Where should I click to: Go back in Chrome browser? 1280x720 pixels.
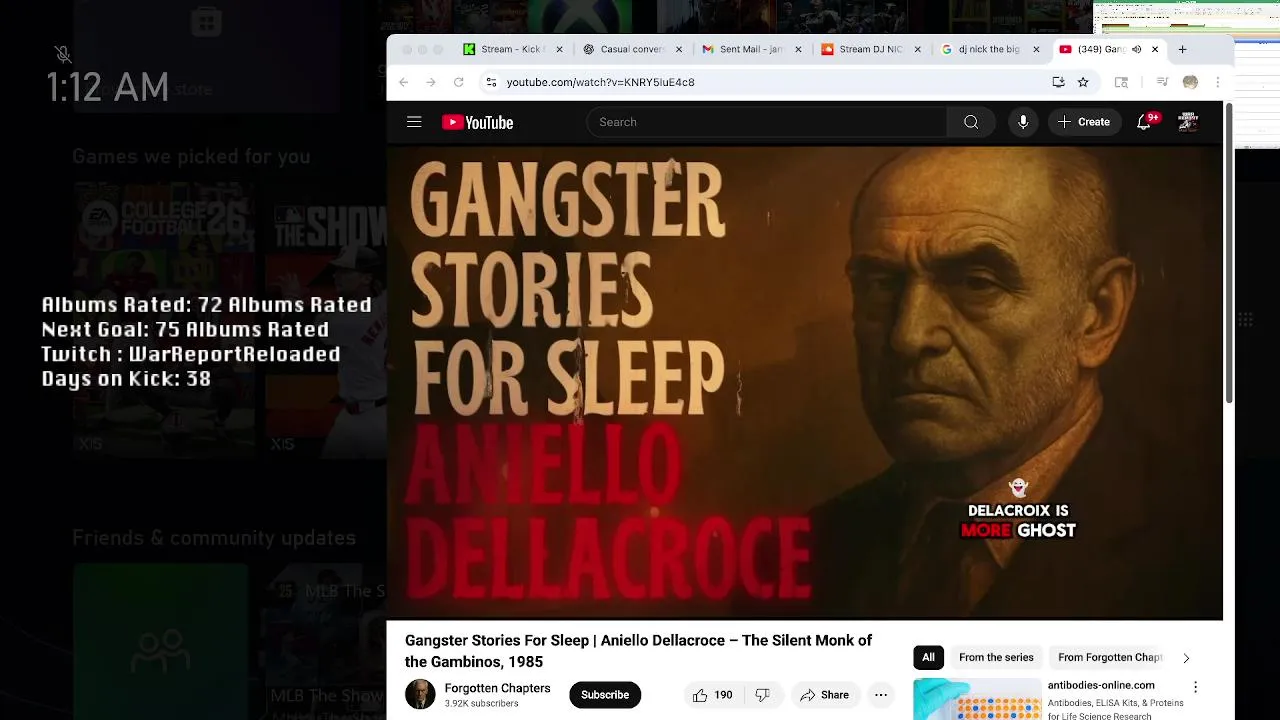click(404, 82)
